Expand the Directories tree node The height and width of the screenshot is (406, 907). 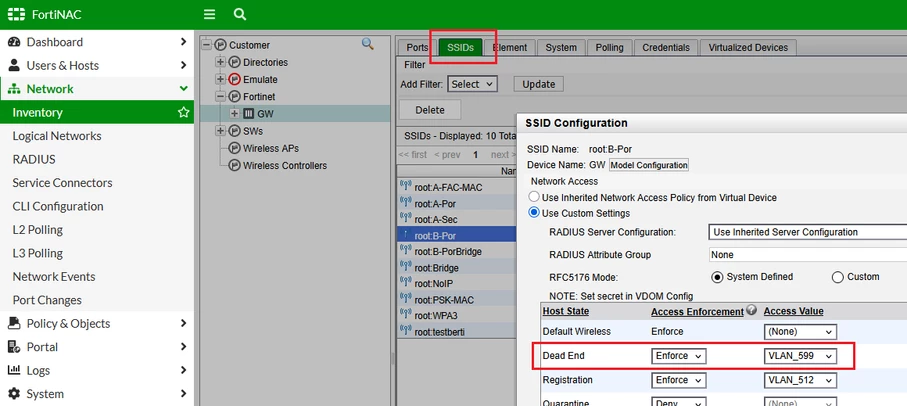tap(220, 62)
